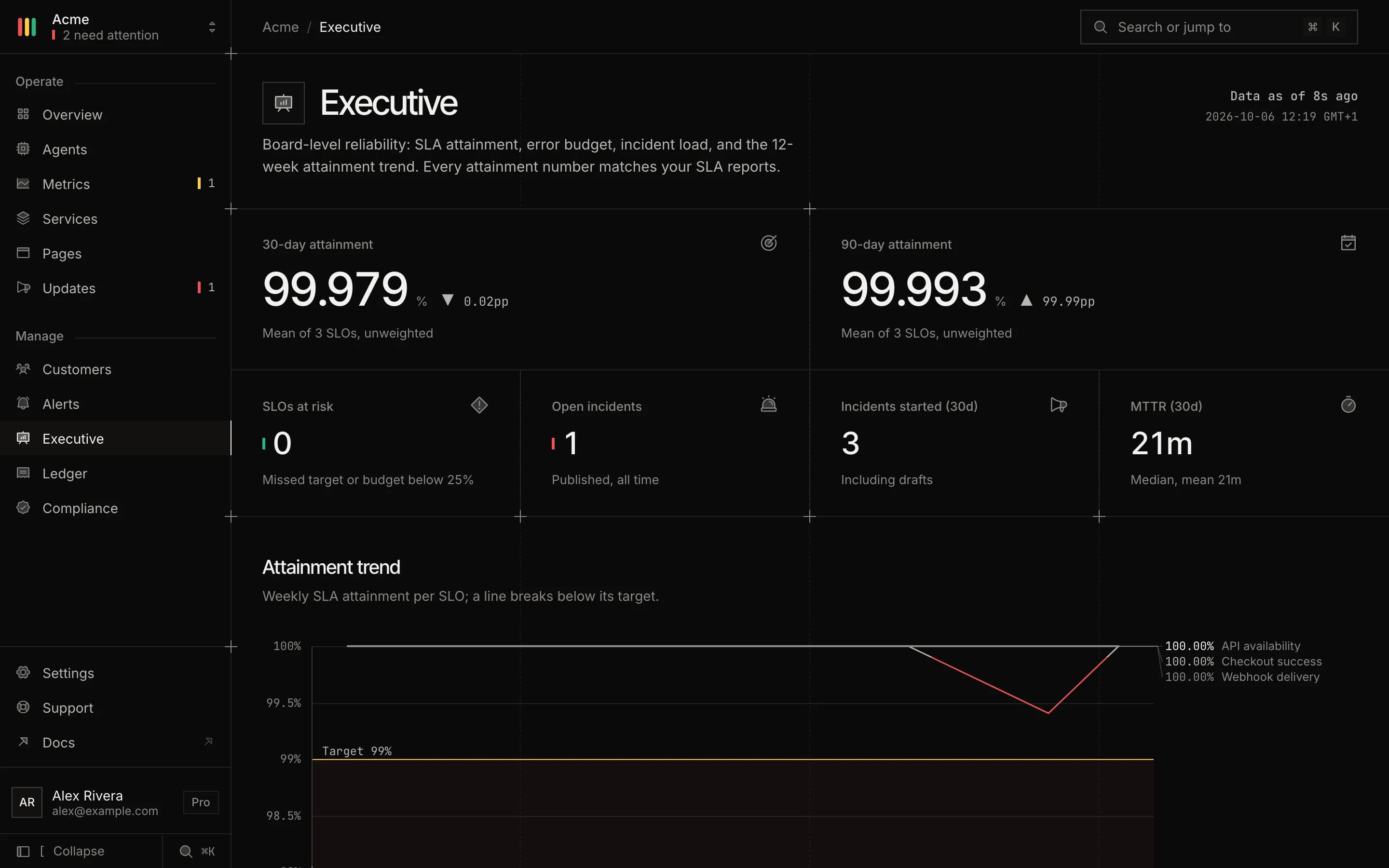Image resolution: width=1389 pixels, height=868 pixels.
Task: Click the Metrics badge showing 1
Action: 206,183
